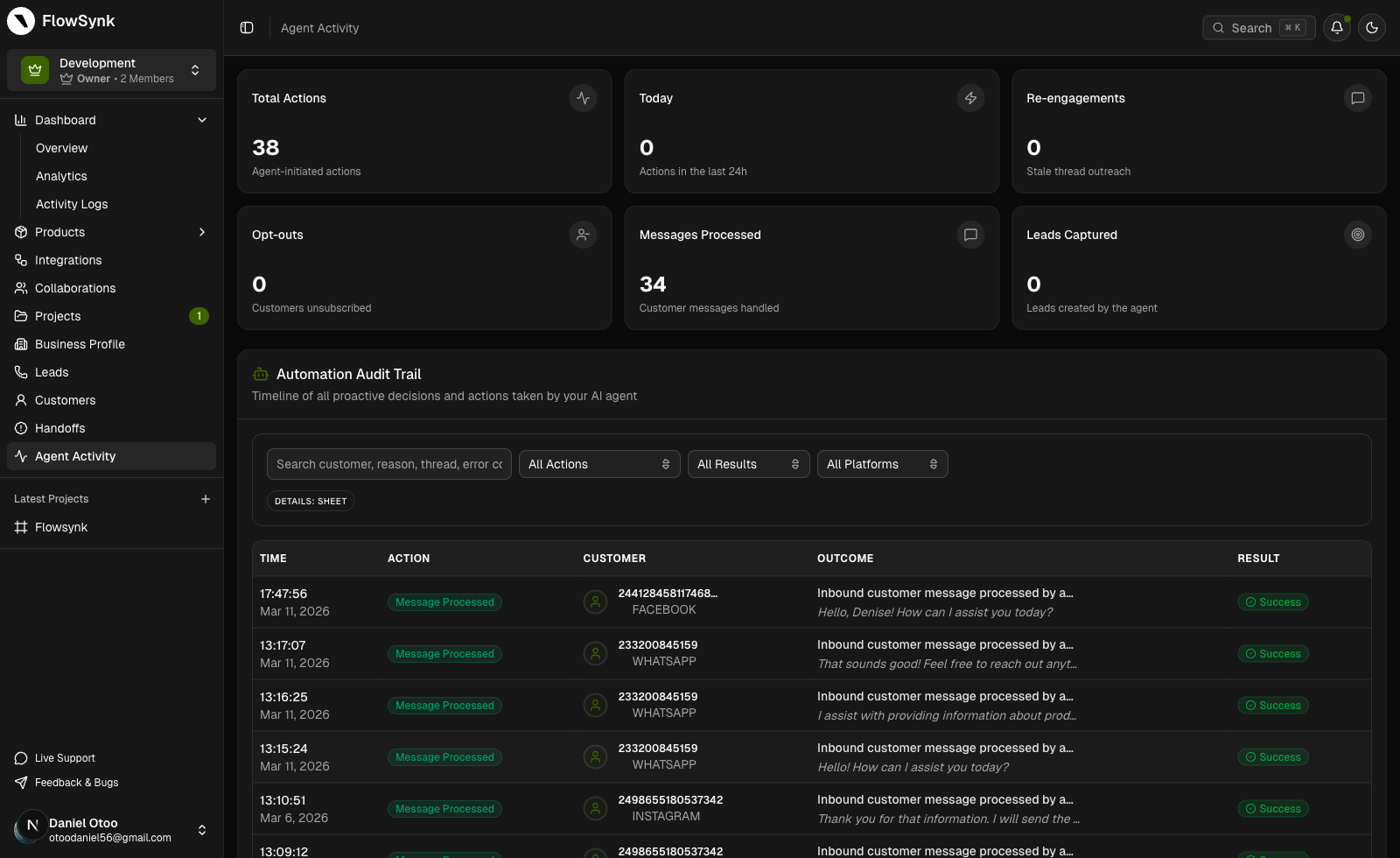Click the speech bubble icon on Messages Processed card
The height and width of the screenshot is (858, 1400).
970,235
